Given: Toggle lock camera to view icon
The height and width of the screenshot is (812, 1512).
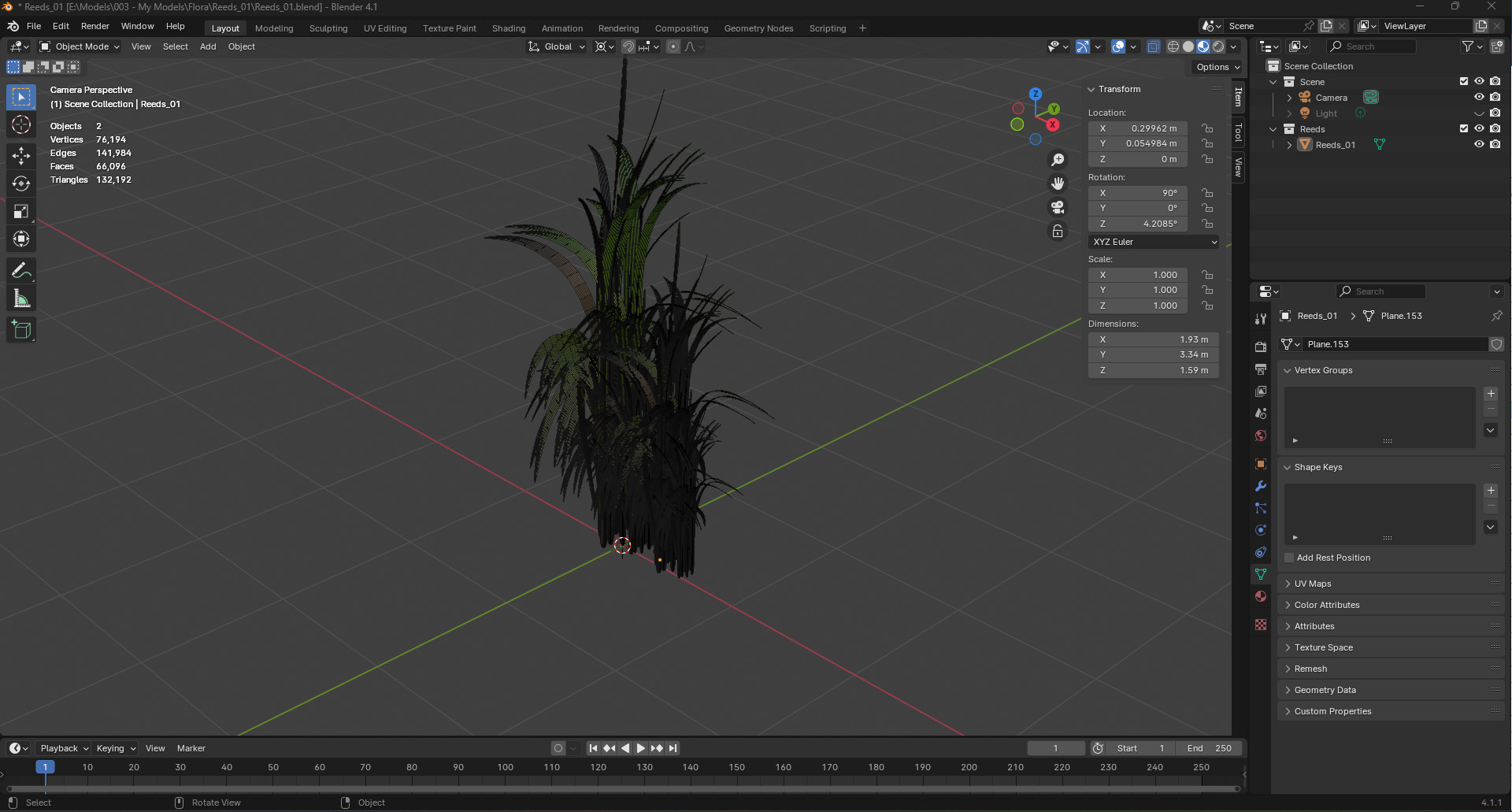Looking at the screenshot, I should (1058, 232).
